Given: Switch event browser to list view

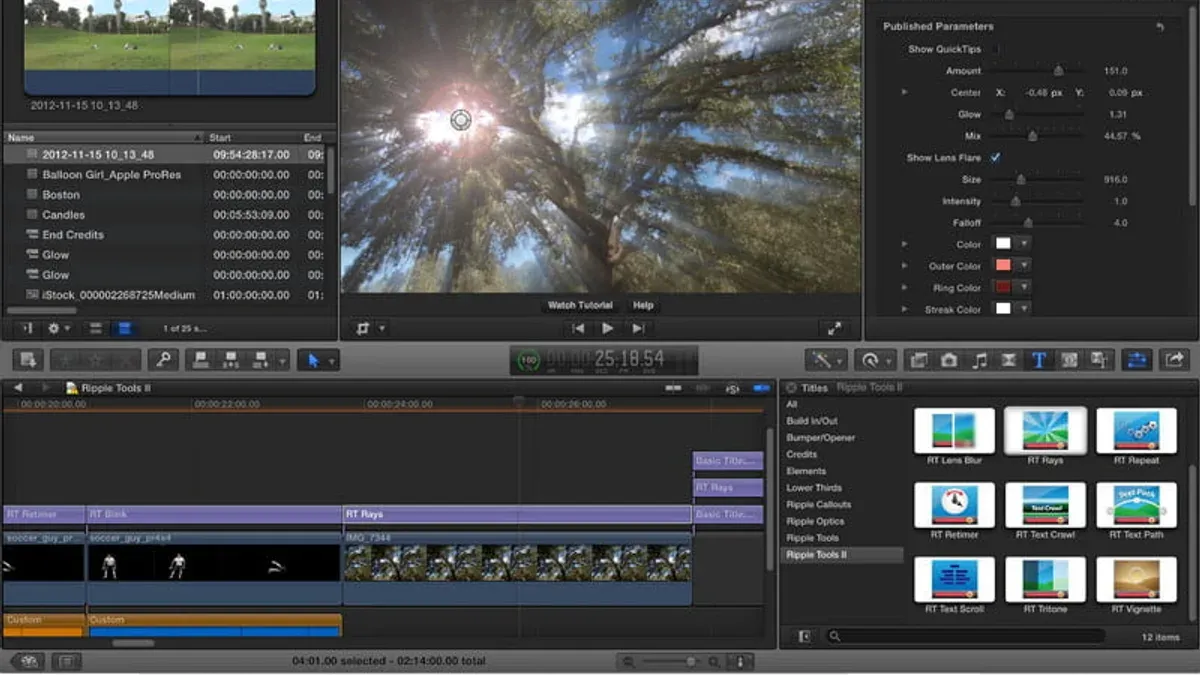Looking at the screenshot, I should [x=124, y=328].
